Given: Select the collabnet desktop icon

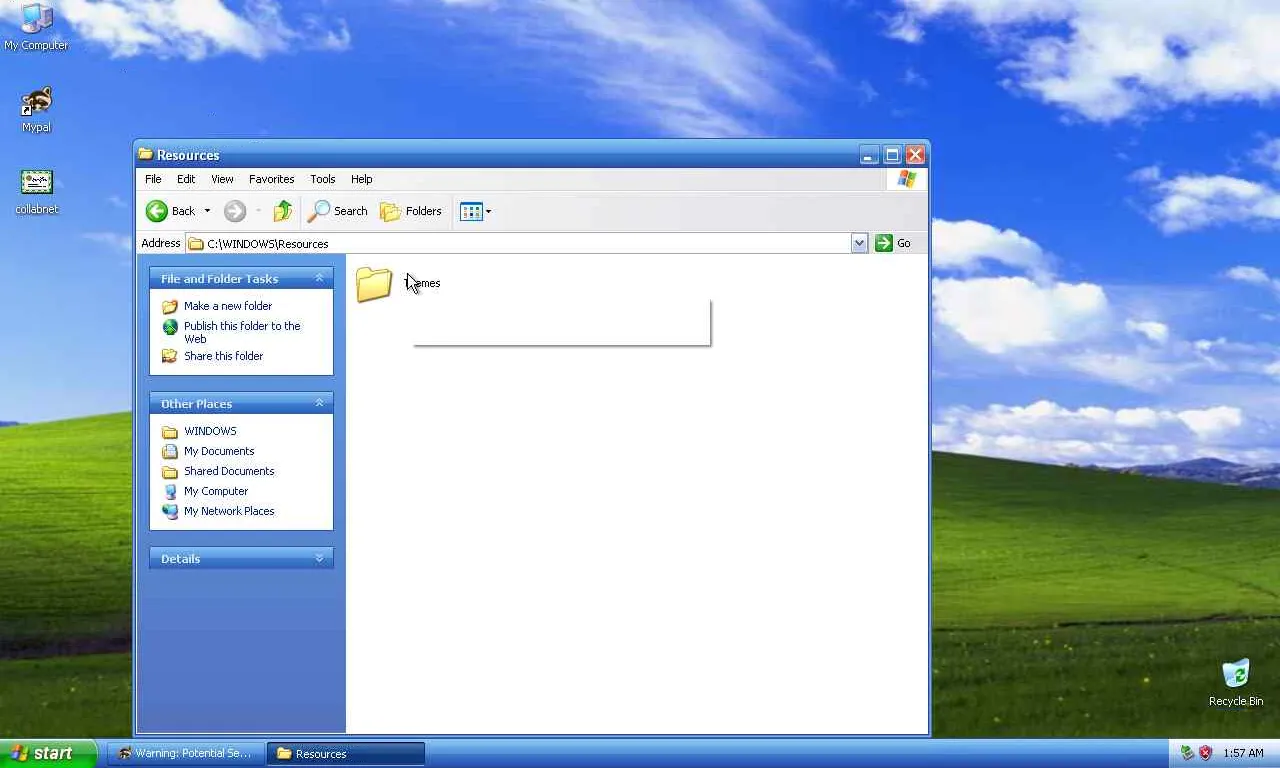Looking at the screenshot, I should [37, 192].
